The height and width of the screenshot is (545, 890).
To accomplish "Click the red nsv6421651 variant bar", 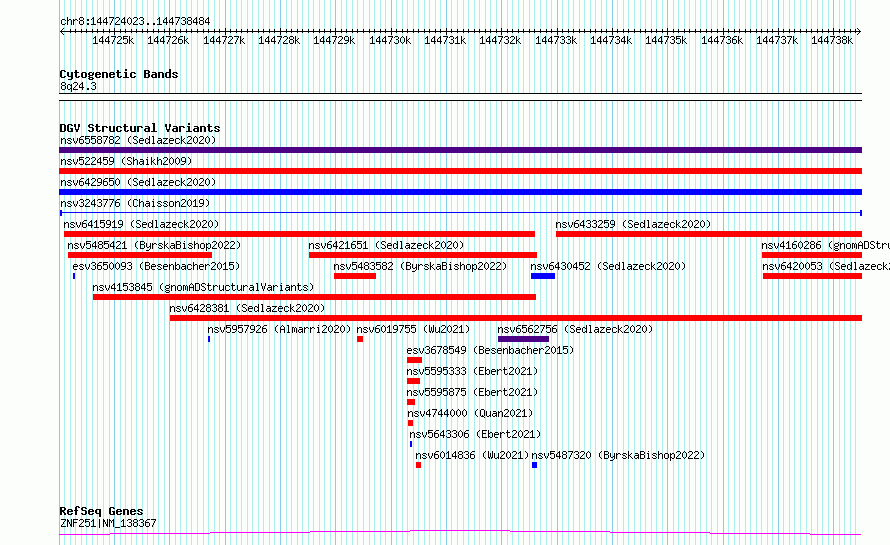I will [423, 255].
